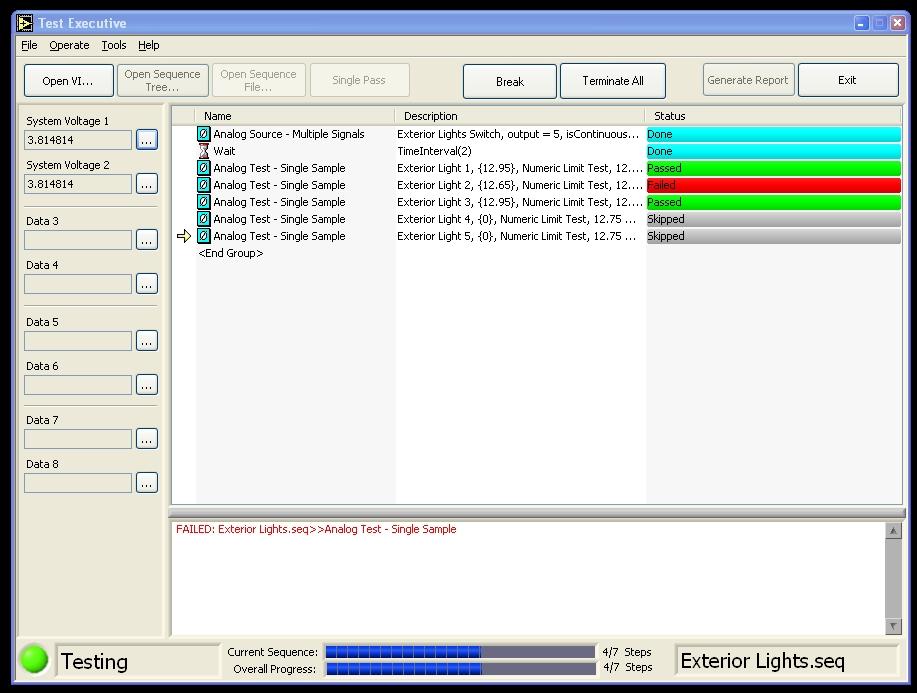
Task: Open the browse button beside System Voltage 1
Action: pyautogui.click(x=146, y=139)
